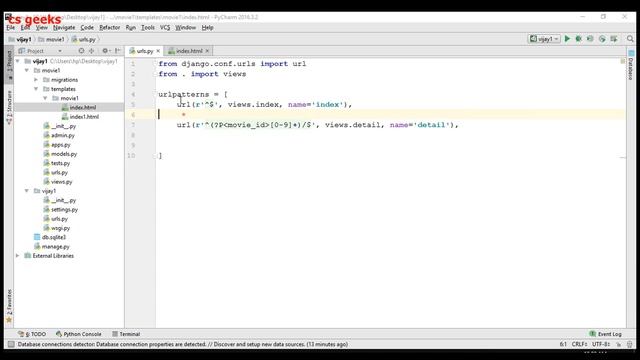This screenshot has width=640, height=360.
Task: Open the Refactor menu
Action: [109, 27]
